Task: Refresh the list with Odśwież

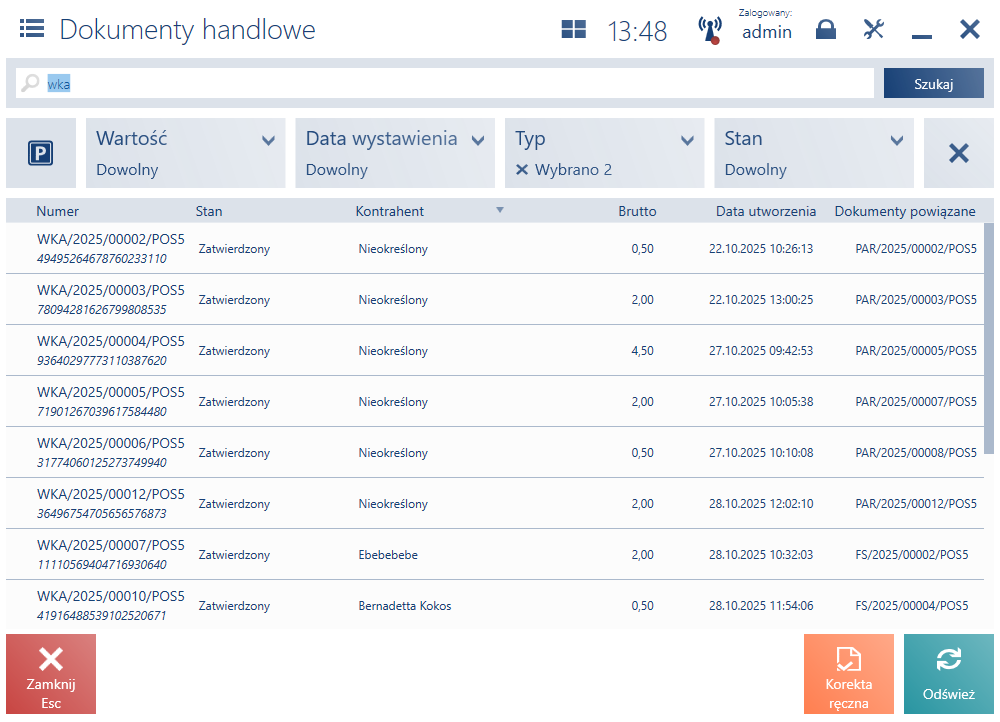Action: pyautogui.click(x=949, y=674)
